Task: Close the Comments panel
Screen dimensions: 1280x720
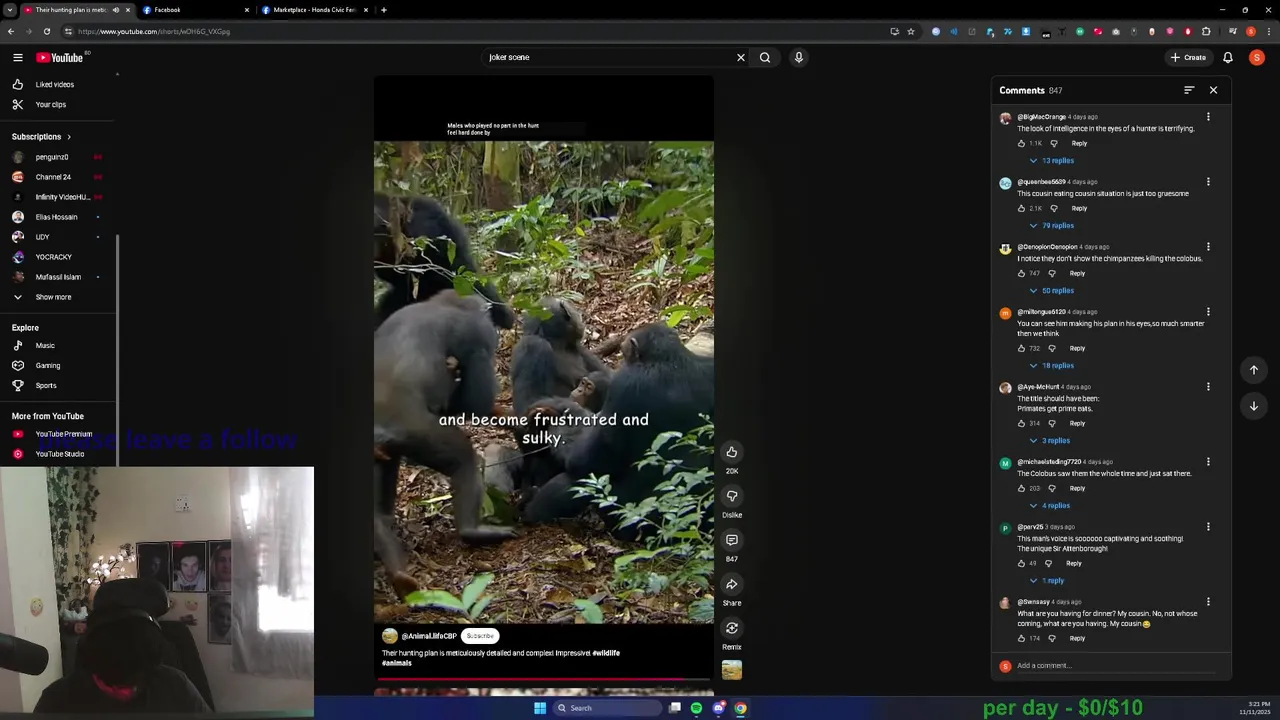Action: [1213, 90]
